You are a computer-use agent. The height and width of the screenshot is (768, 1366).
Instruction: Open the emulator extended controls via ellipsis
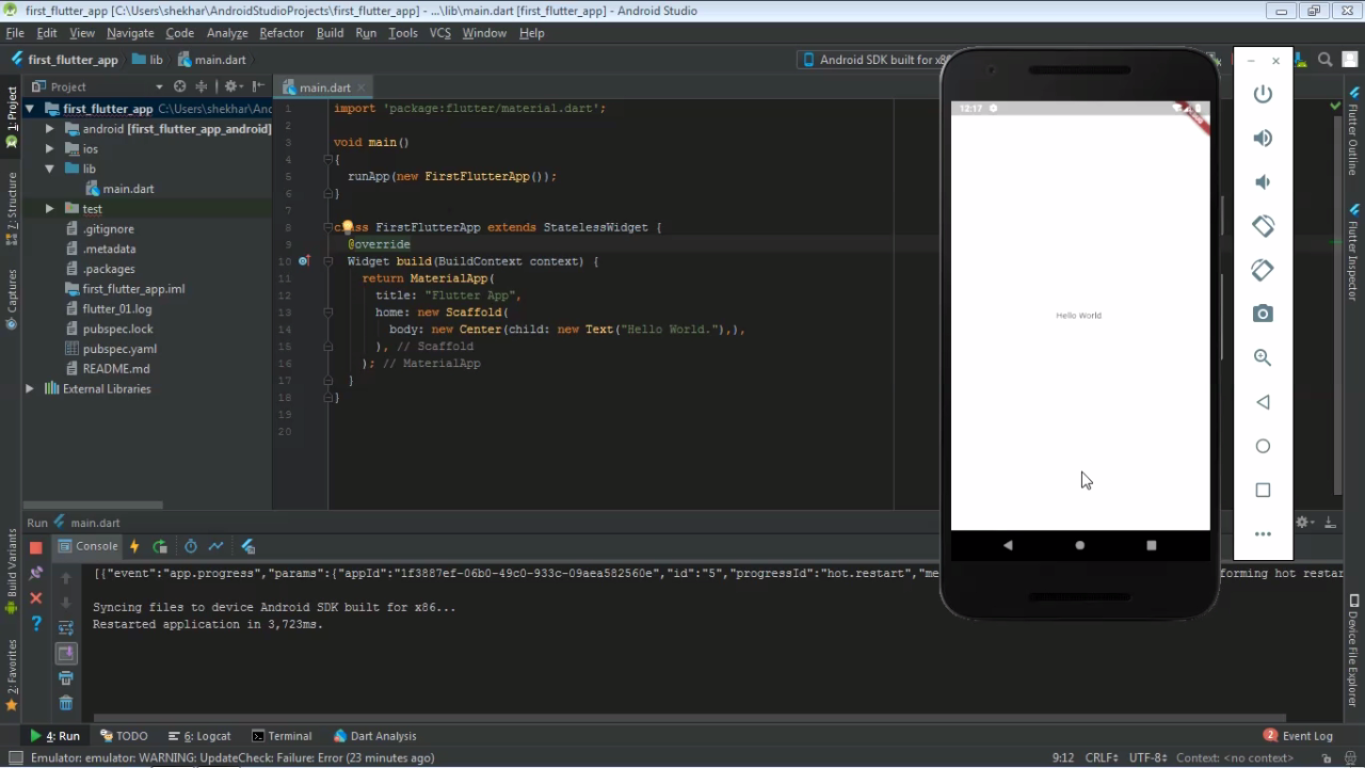[x=1263, y=534]
